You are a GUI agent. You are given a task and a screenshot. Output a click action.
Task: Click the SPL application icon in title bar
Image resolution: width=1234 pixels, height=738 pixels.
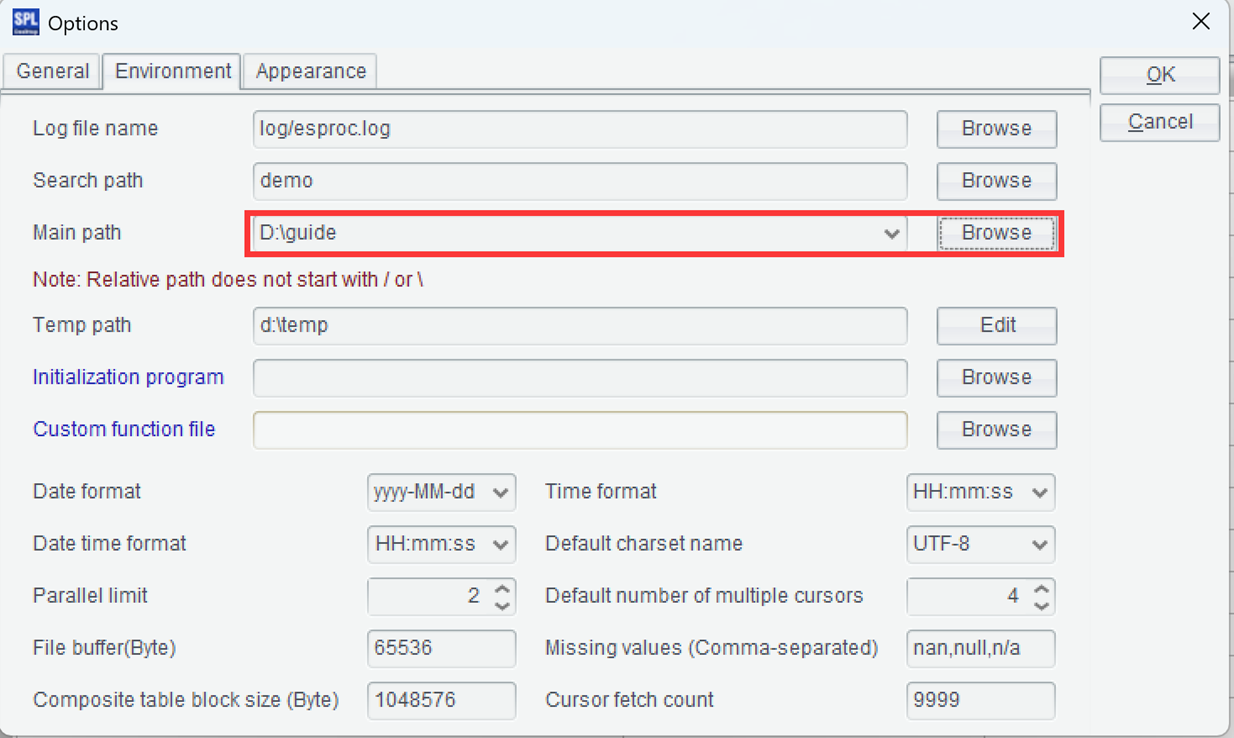pyautogui.click(x=25, y=22)
